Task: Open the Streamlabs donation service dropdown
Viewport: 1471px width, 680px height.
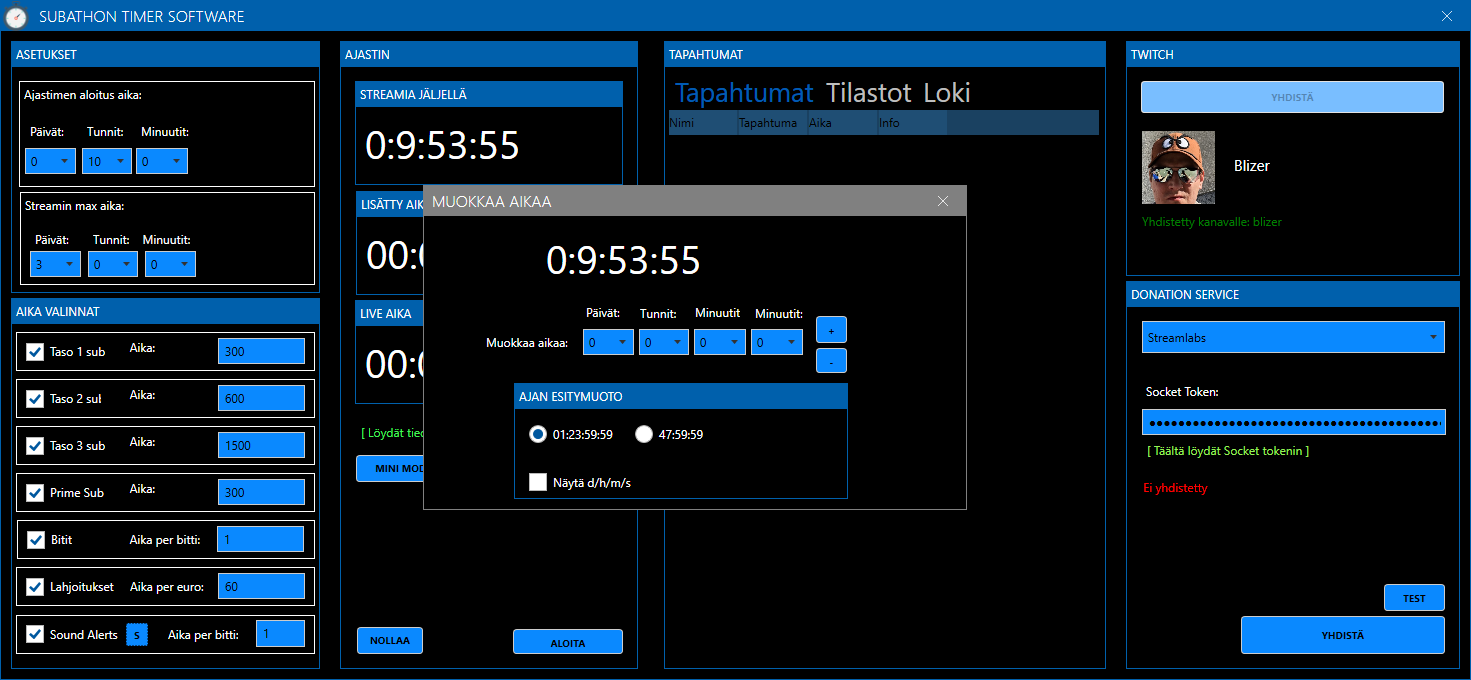Action: point(1293,337)
